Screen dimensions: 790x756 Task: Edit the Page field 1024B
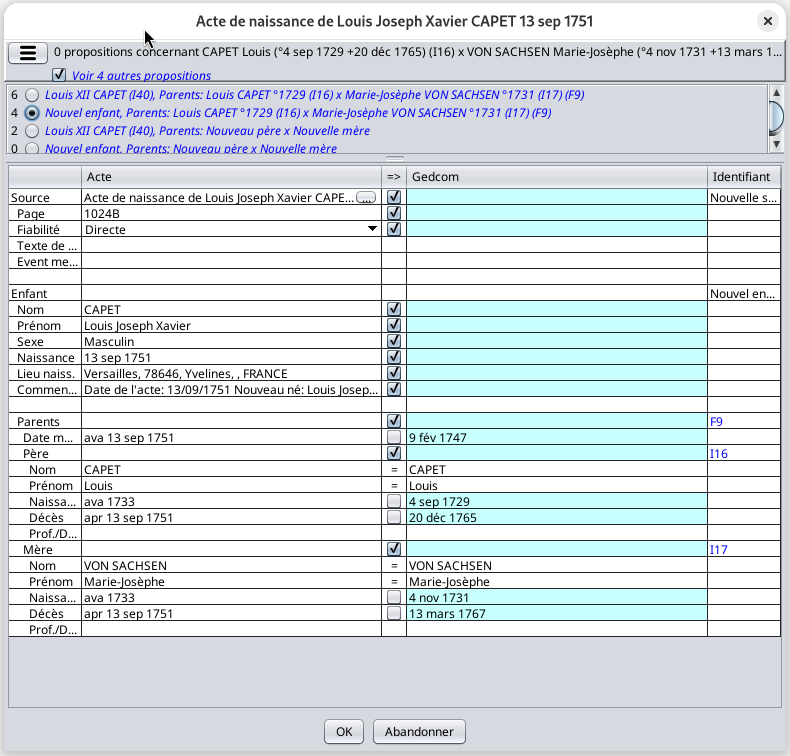click(x=231, y=214)
